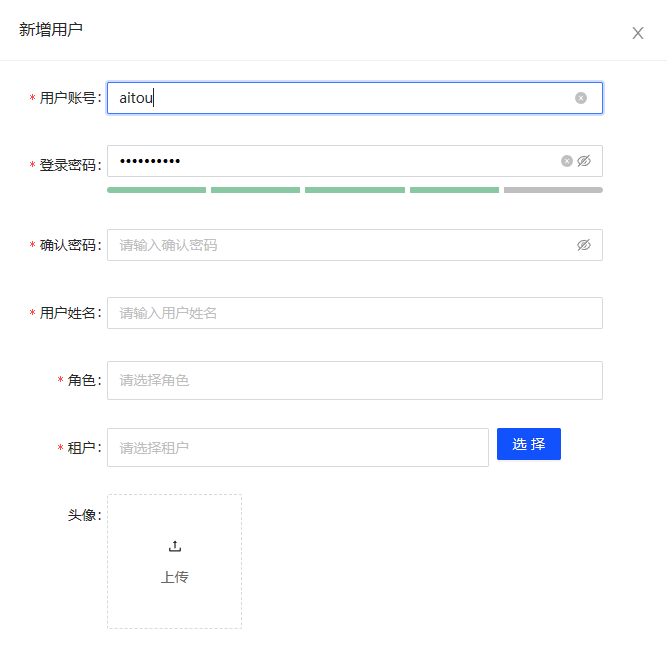Click the blue 选择 tenant button
This screenshot has width=667, height=661.
[x=529, y=444]
